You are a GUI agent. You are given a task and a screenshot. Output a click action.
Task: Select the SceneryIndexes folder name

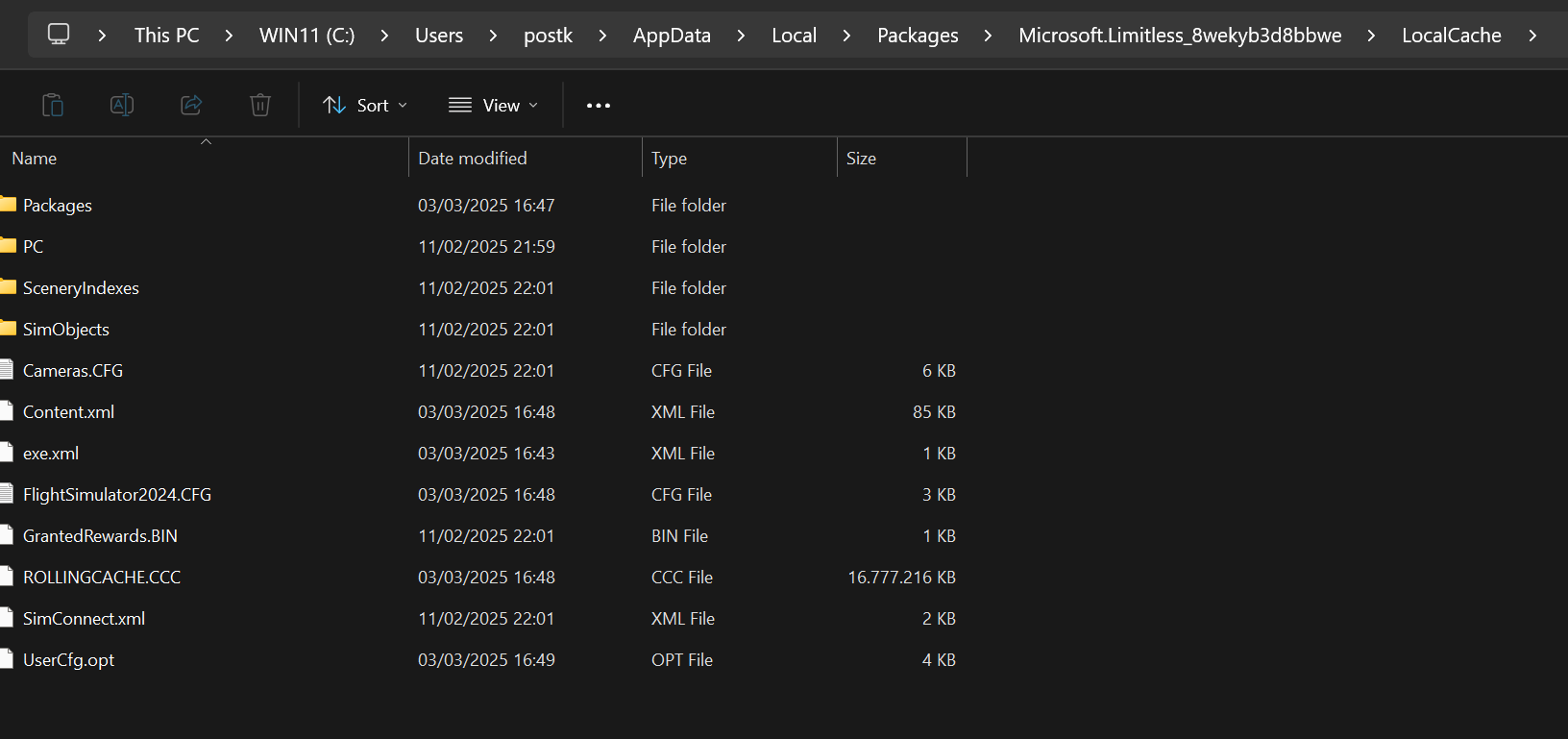(x=81, y=288)
